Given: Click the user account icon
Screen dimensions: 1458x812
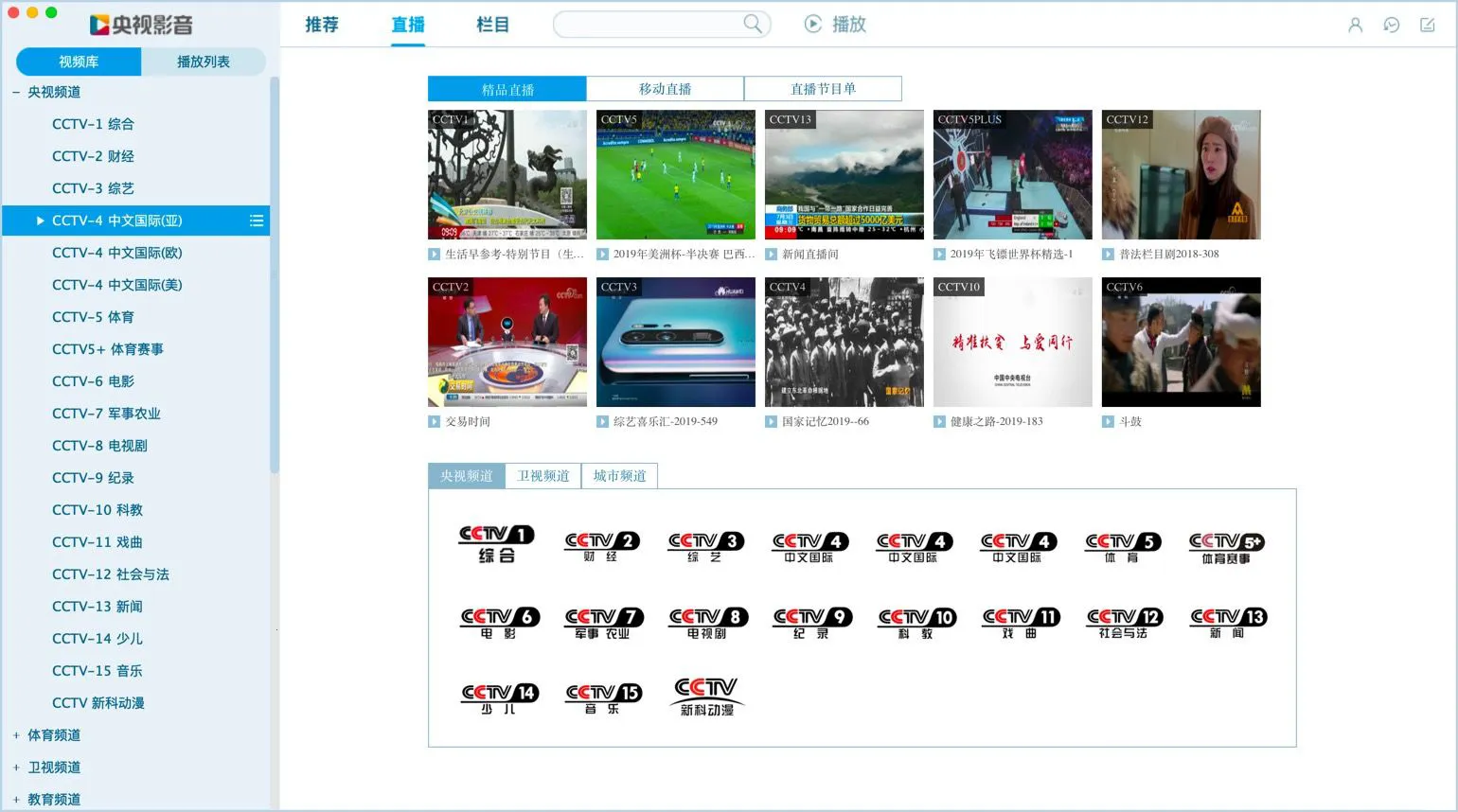Looking at the screenshot, I should click(1355, 26).
